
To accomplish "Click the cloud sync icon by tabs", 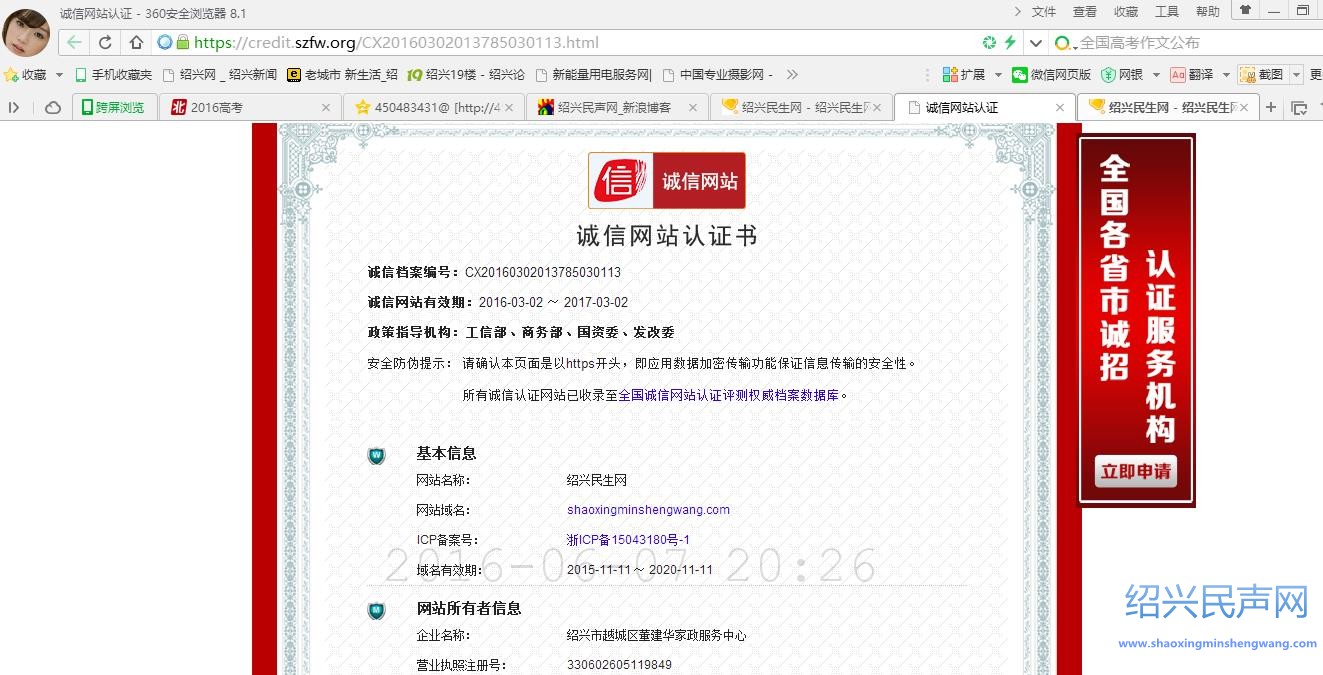I will coord(52,108).
